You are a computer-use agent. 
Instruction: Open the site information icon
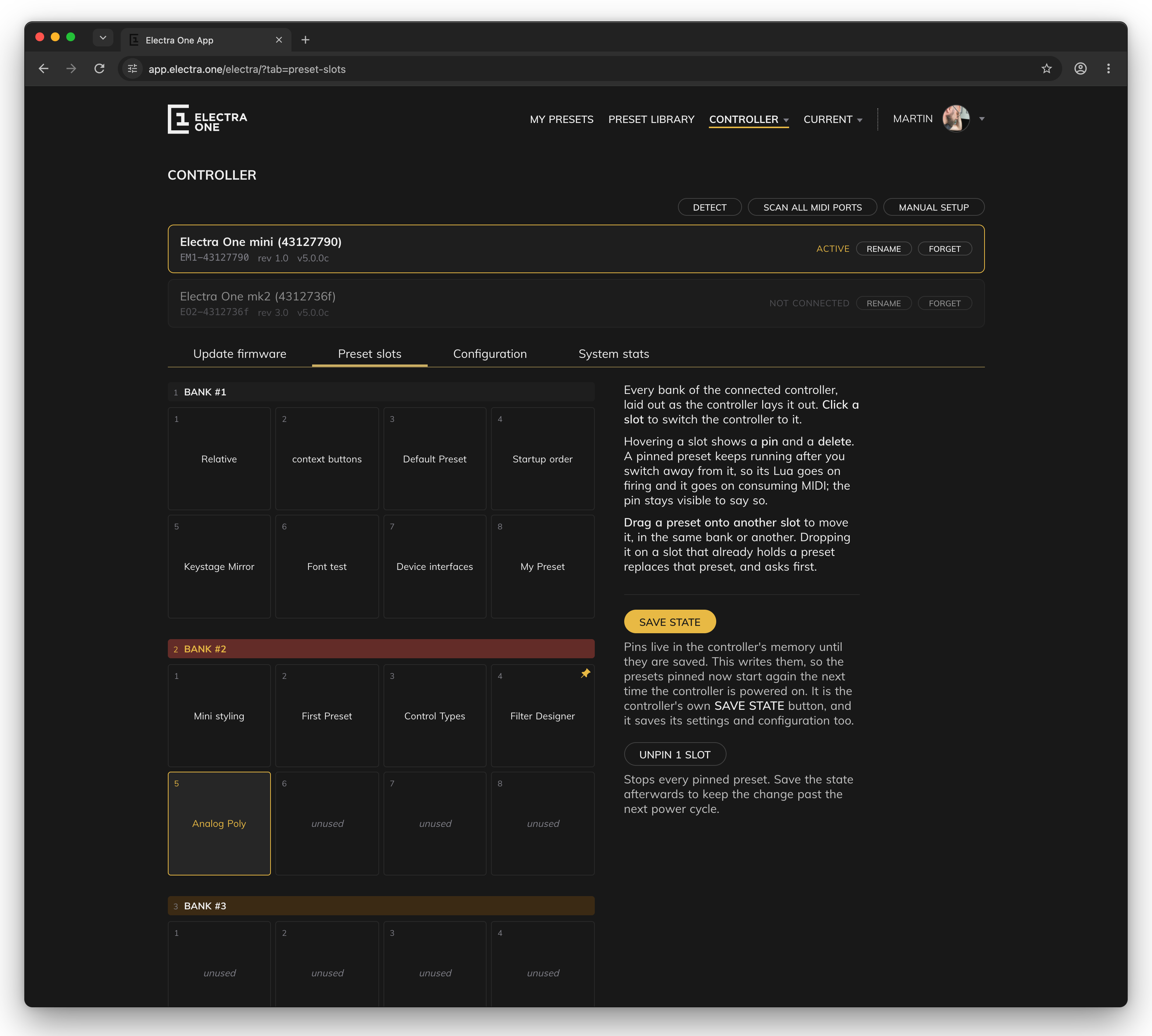pos(132,69)
